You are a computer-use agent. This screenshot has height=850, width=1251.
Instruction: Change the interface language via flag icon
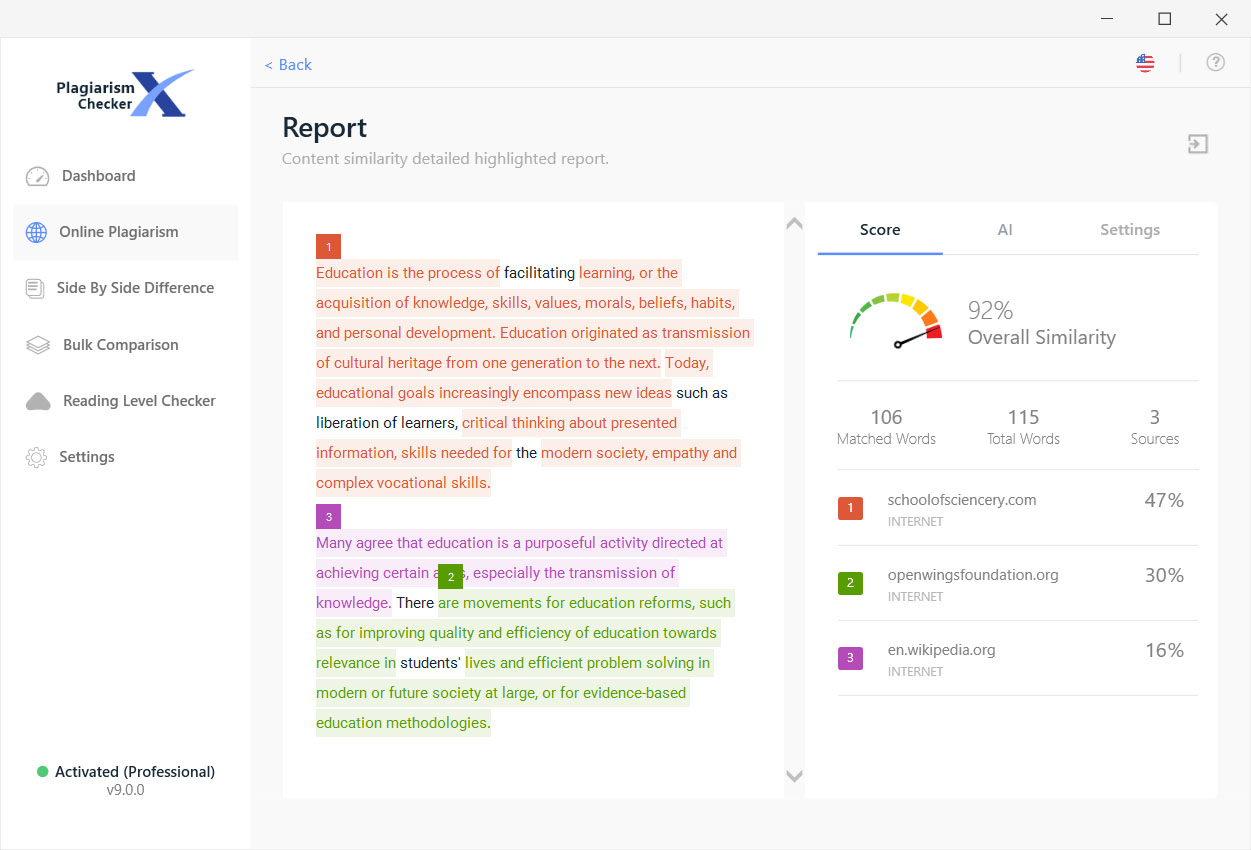click(1144, 61)
